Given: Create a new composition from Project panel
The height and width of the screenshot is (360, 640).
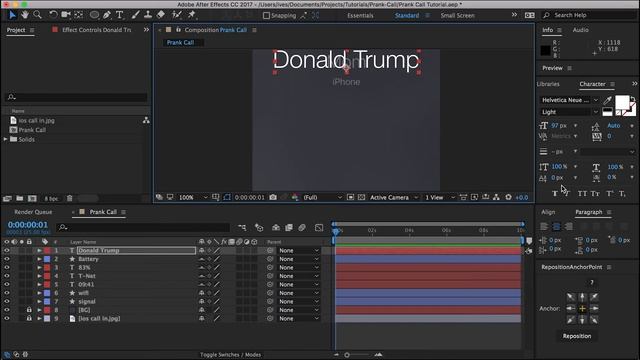Looking at the screenshot, I should [x=32, y=198].
